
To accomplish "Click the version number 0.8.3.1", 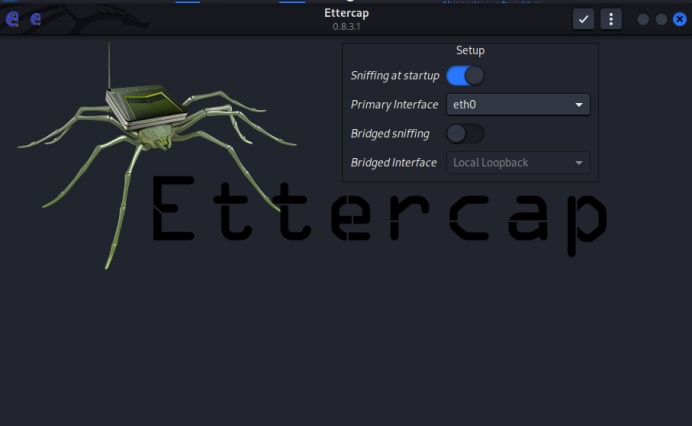I will coord(346,26).
